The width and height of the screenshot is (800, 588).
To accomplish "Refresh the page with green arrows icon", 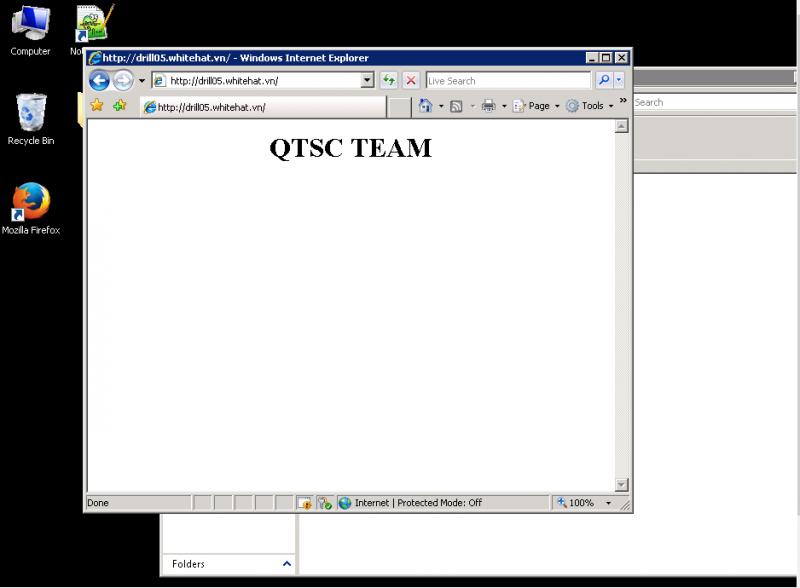I will coord(389,80).
